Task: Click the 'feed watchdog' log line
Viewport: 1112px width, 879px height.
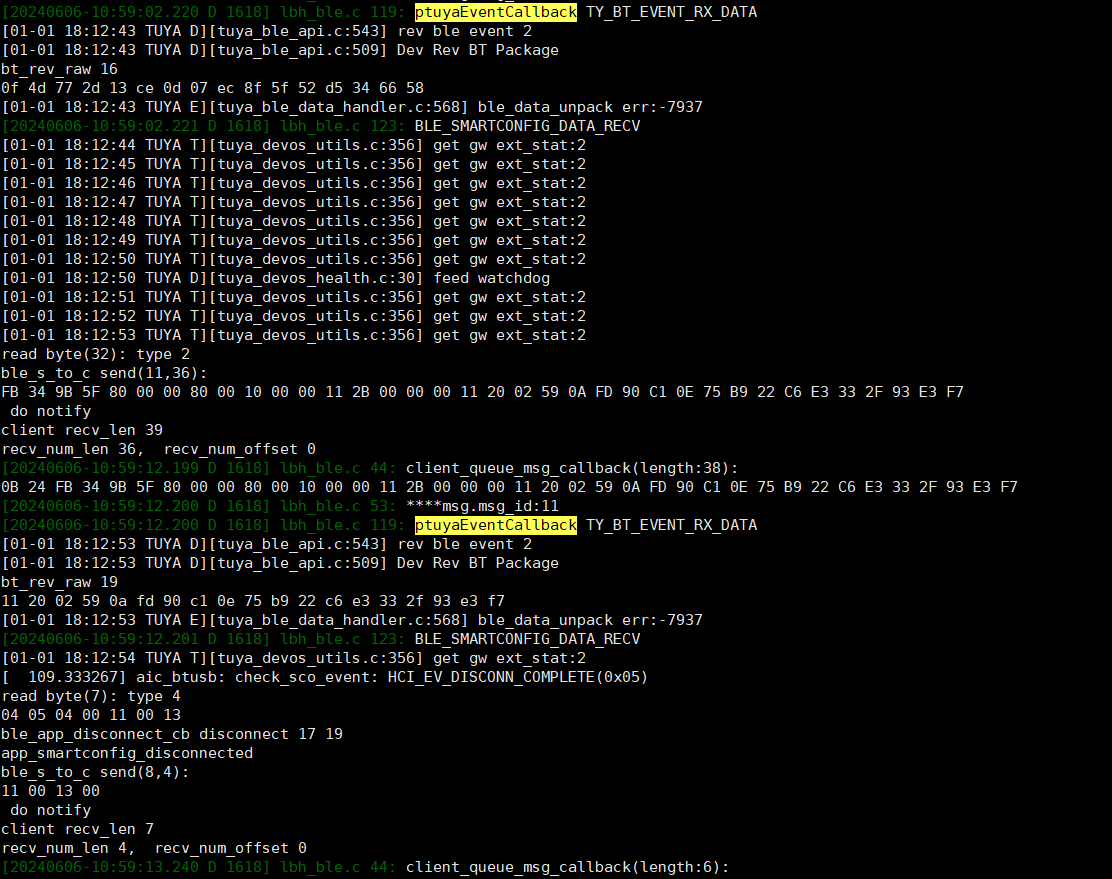Action: pyautogui.click(x=276, y=278)
